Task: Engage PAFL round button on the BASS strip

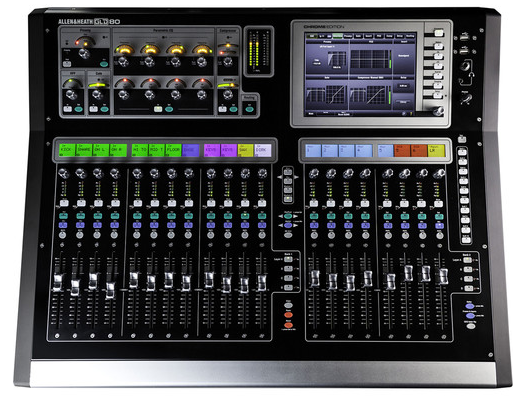Action: click(x=188, y=235)
